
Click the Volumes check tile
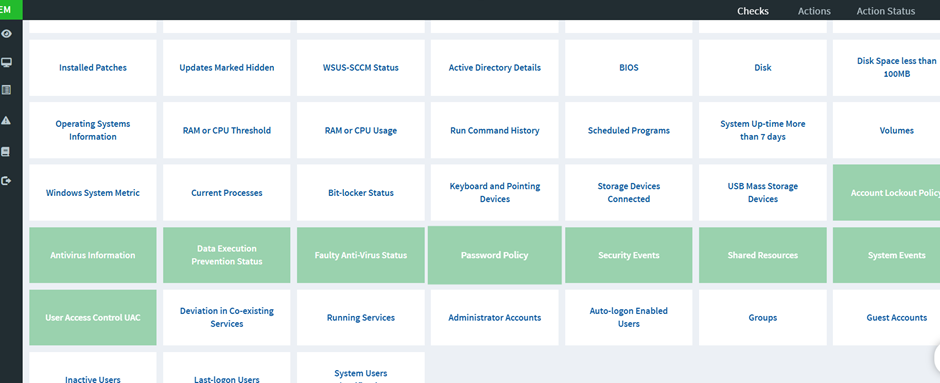[887, 130]
